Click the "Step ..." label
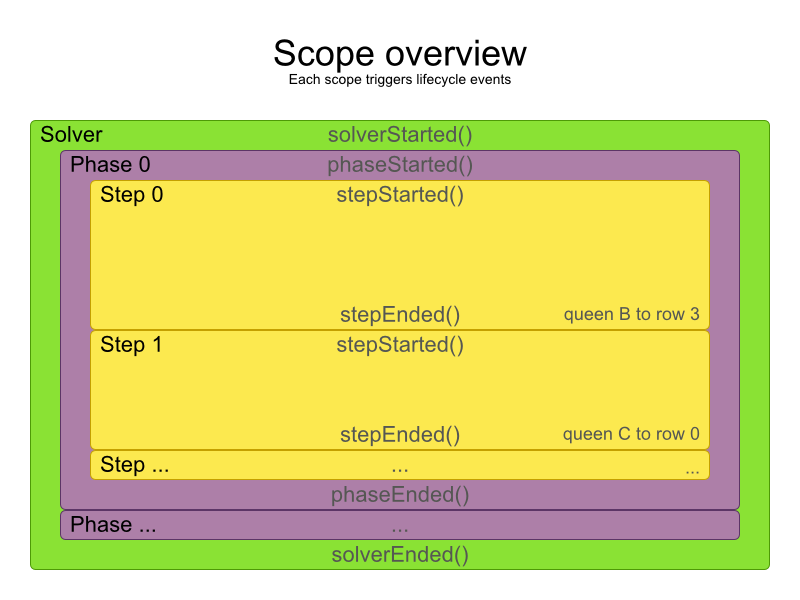 [136, 465]
